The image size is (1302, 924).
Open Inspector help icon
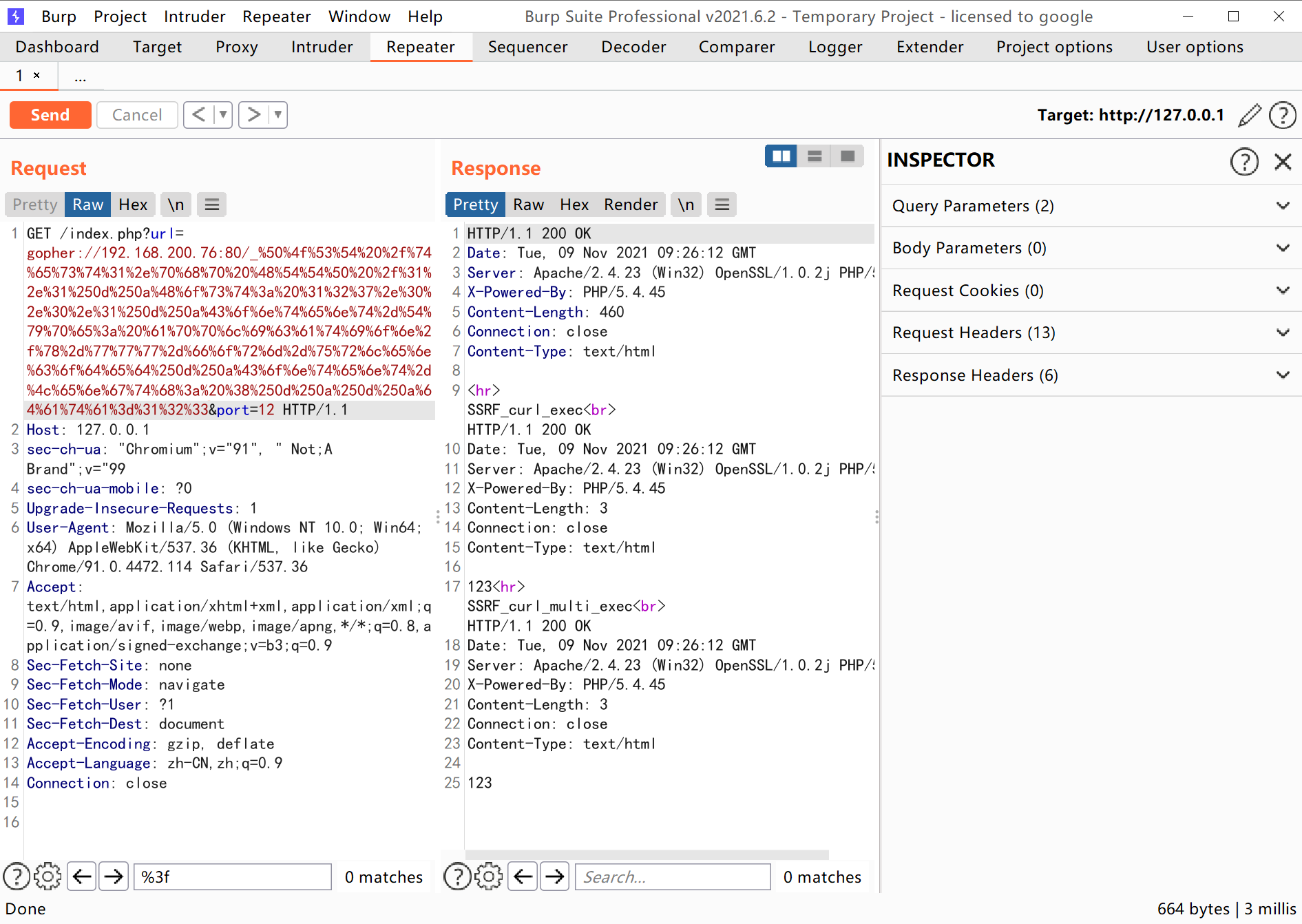pos(1244,162)
